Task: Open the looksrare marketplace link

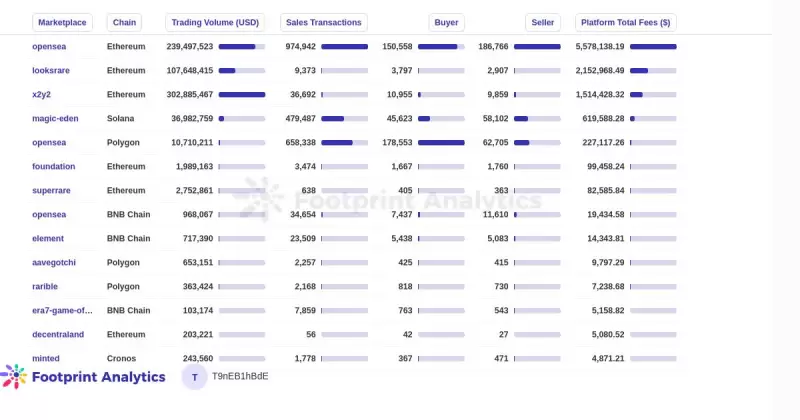Action: pos(51,70)
